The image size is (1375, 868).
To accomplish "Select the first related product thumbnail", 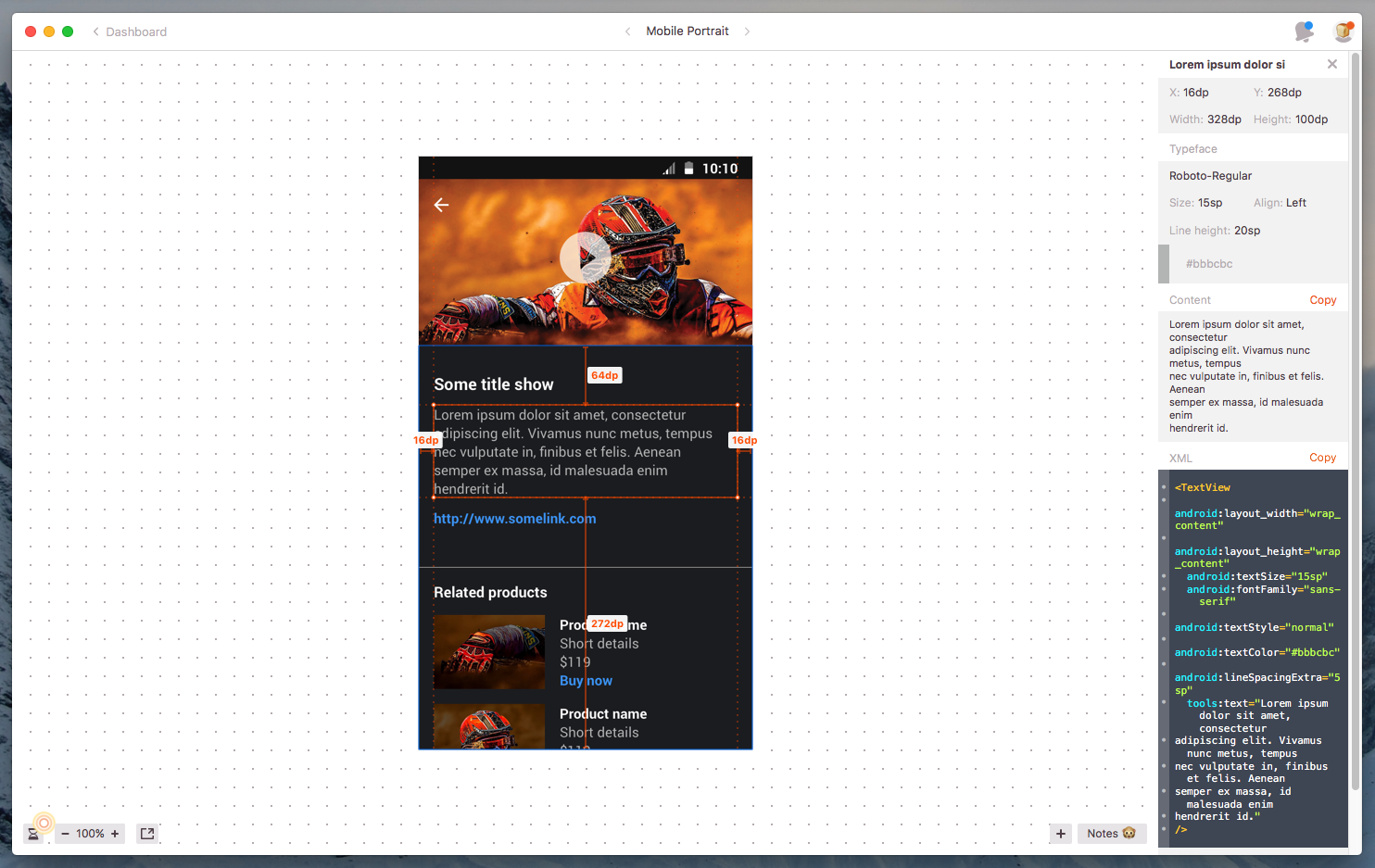I will tap(489, 652).
